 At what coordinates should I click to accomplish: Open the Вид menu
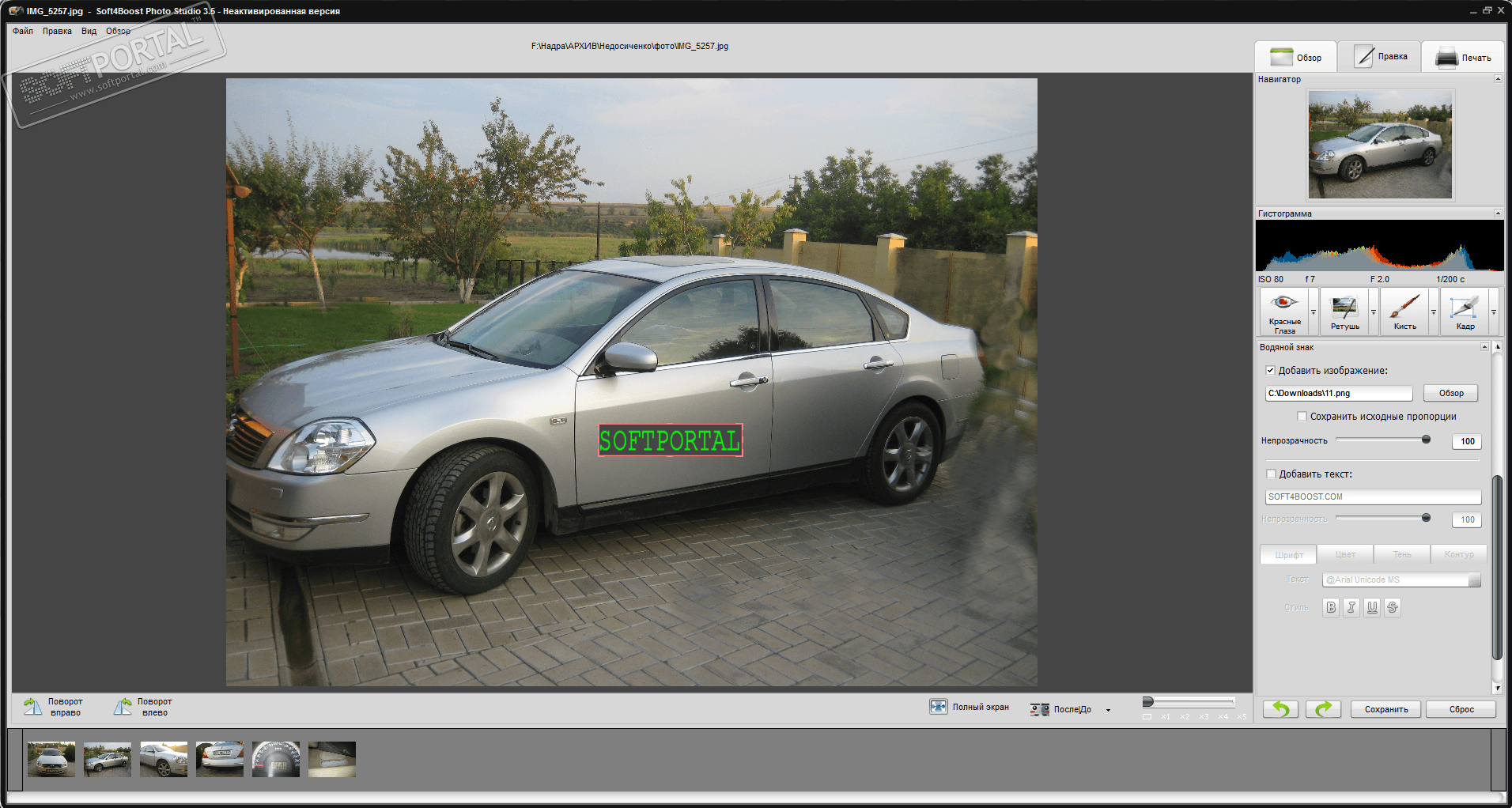coord(89,31)
